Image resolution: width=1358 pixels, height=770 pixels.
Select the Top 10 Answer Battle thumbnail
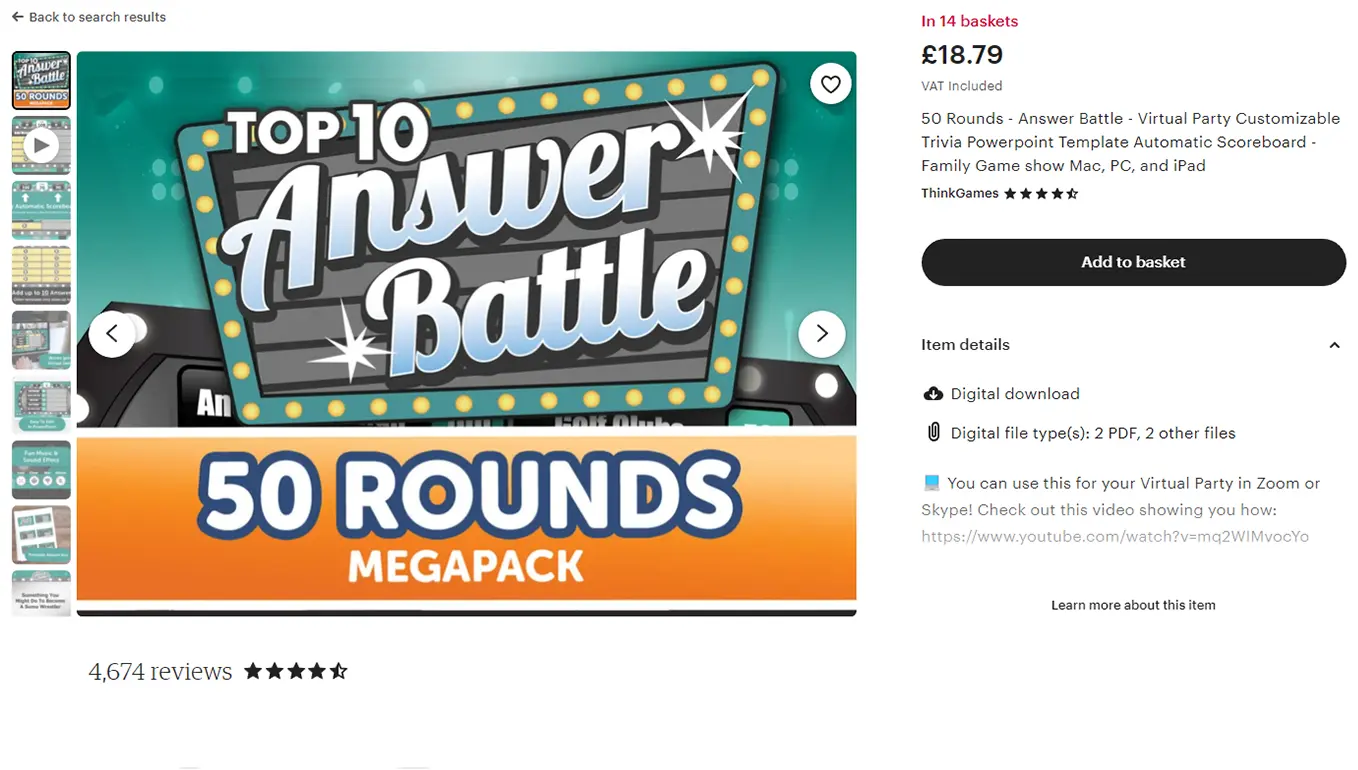point(41,81)
